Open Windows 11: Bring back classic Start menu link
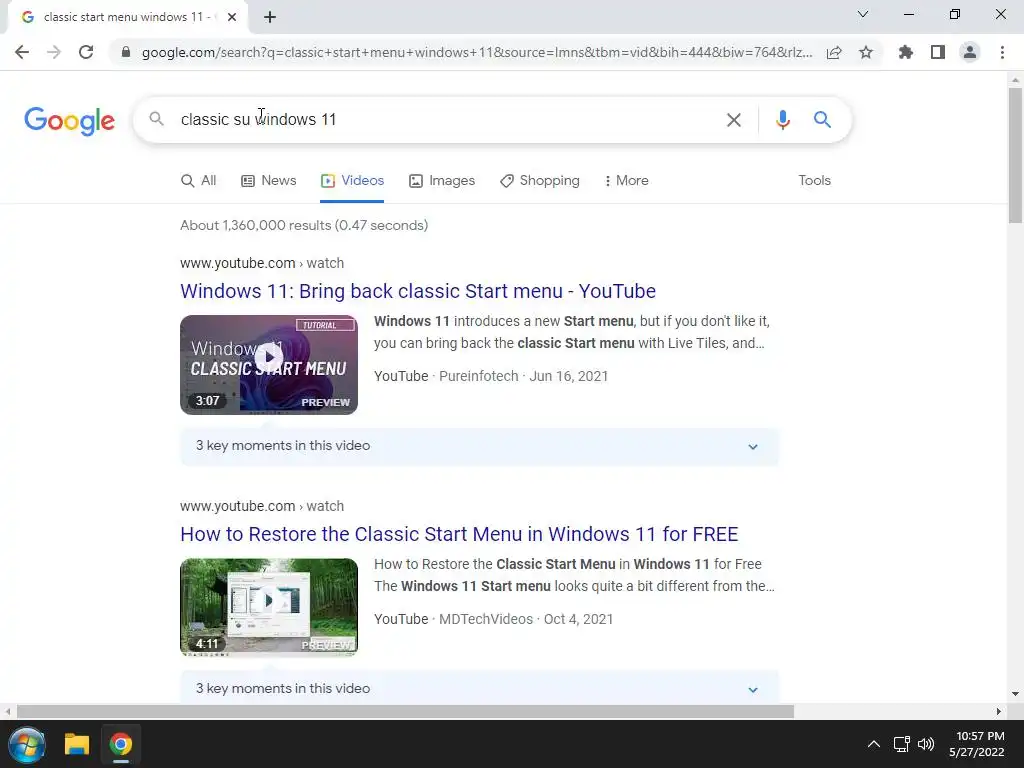This screenshot has width=1024, height=768. pos(418,291)
